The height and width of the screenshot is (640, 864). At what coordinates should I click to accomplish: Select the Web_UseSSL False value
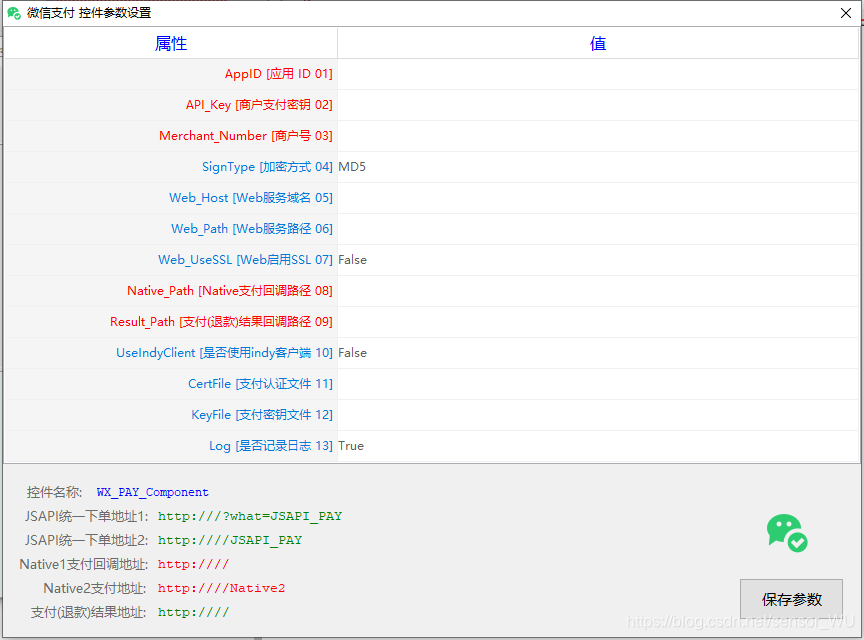598,260
